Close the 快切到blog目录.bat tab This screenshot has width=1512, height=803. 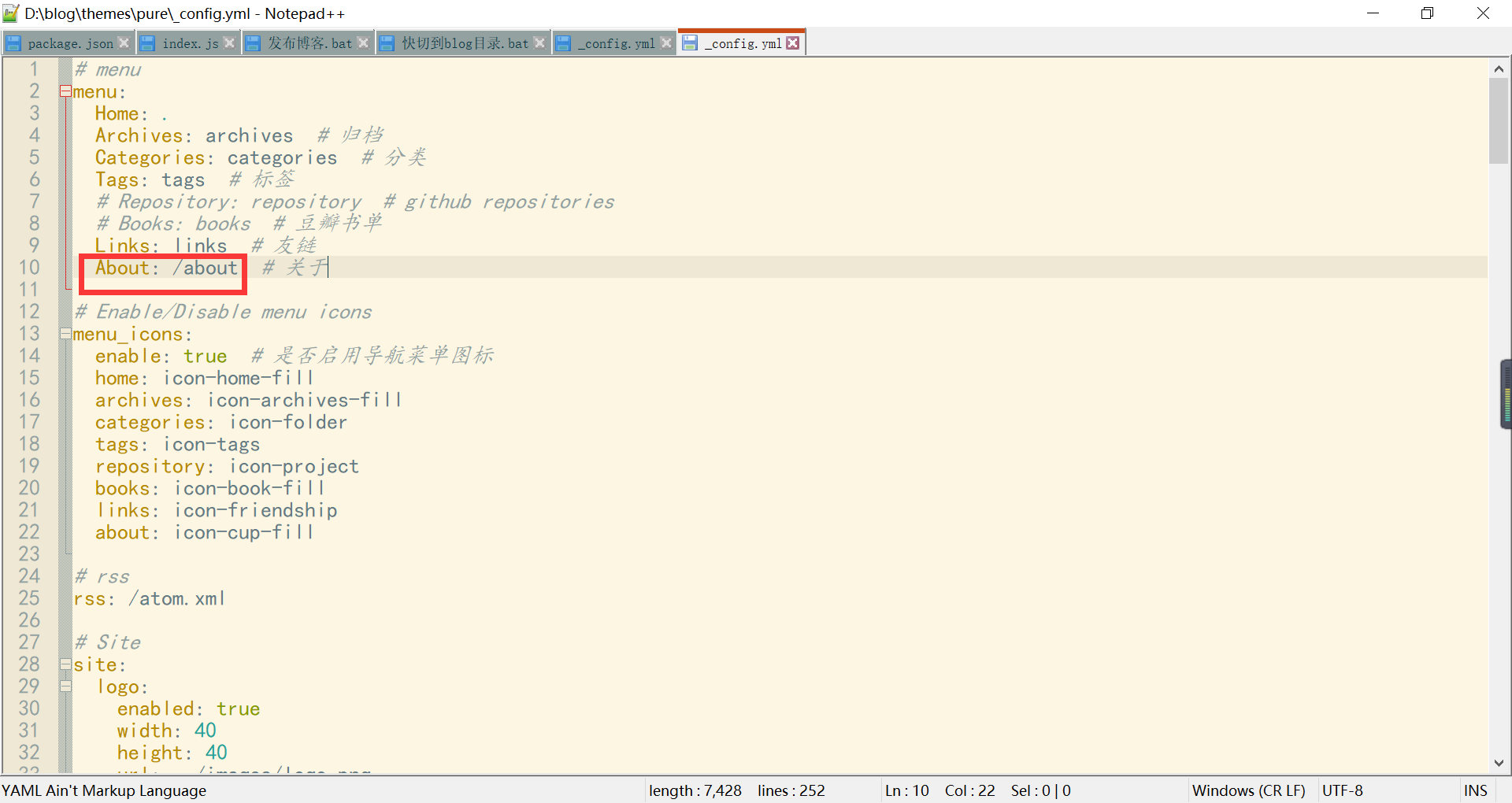539,43
